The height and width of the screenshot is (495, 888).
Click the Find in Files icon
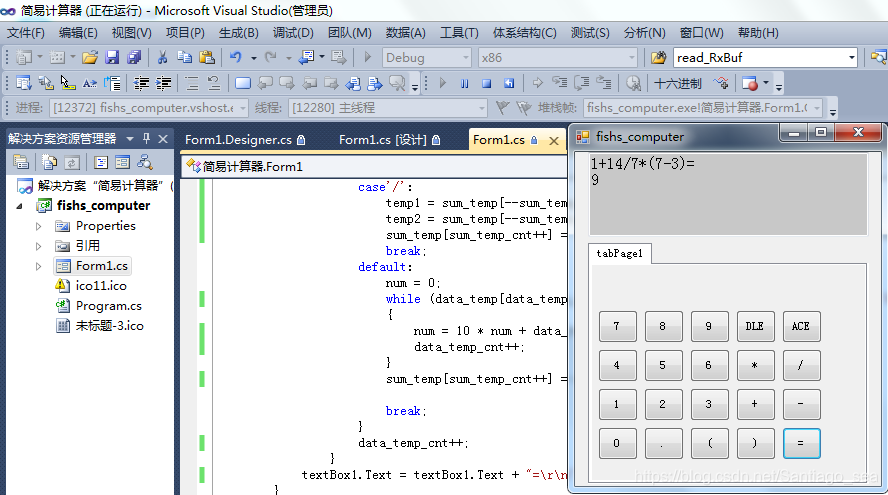coord(658,57)
